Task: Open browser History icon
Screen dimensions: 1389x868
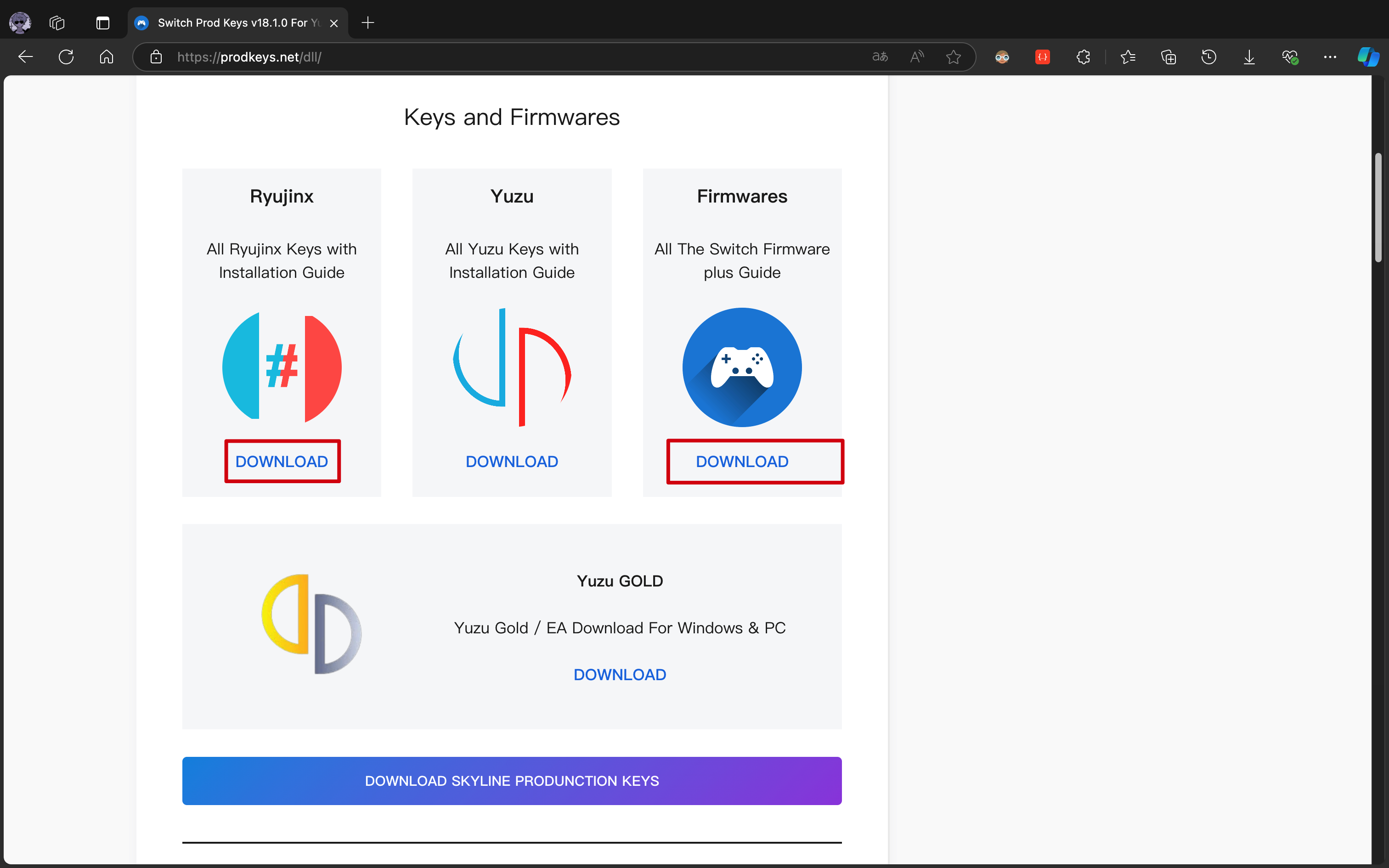Action: pyautogui.click(x=1209, y=57)
